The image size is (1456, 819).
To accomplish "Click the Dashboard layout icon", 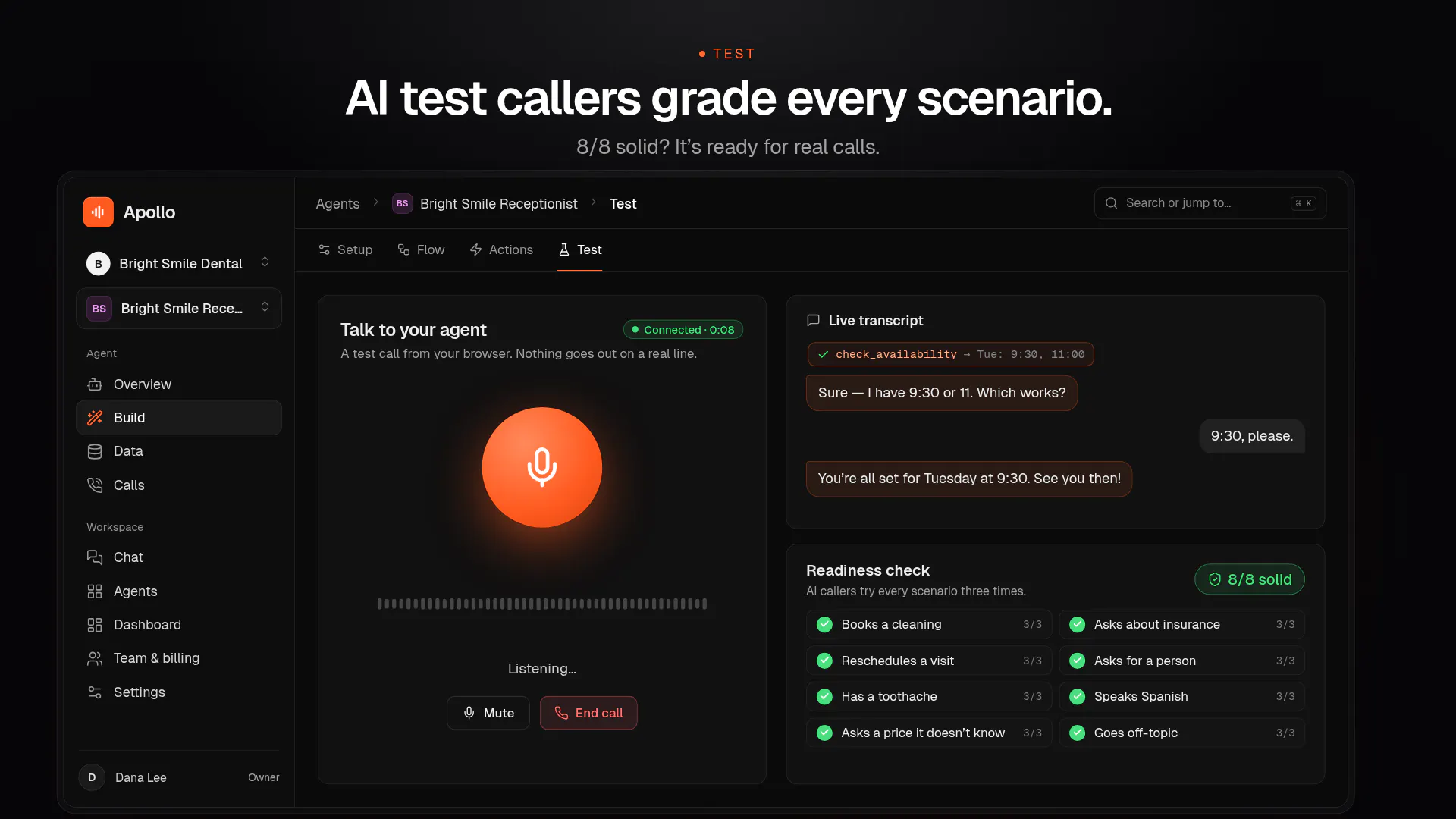I will coord(95,625).
